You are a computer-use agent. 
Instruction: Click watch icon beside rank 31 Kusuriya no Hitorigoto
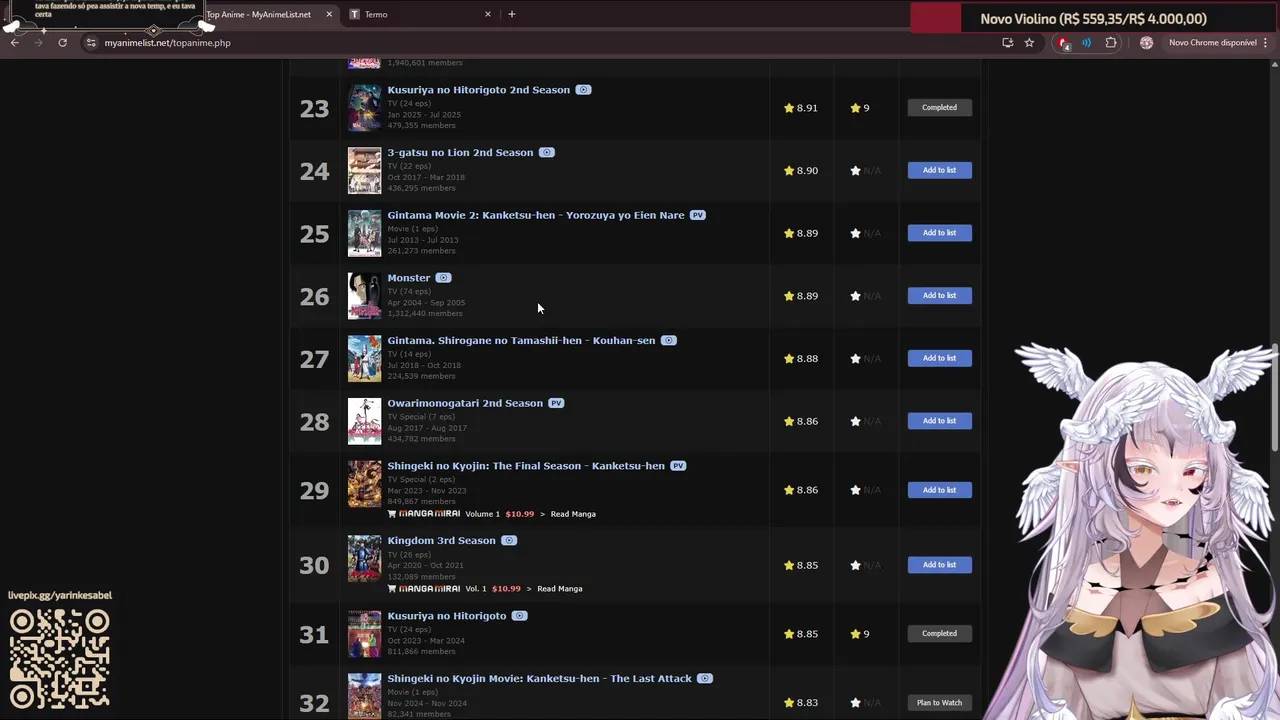519,616
